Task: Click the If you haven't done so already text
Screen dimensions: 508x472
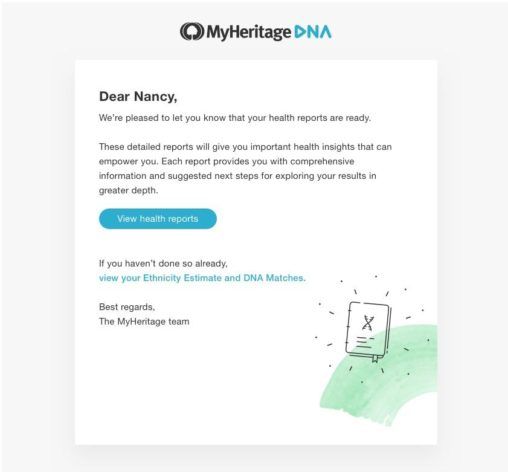Action: coord(163,263)
